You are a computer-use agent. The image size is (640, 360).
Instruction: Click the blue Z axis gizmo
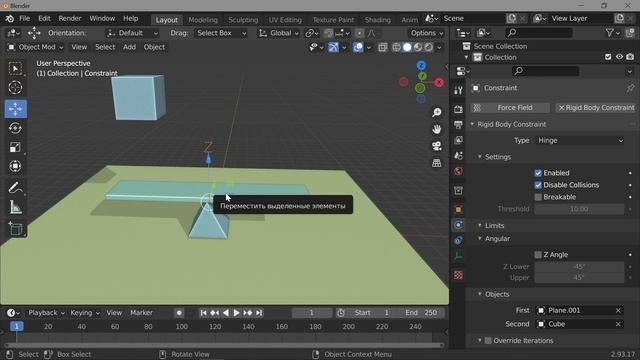[421, 65]
